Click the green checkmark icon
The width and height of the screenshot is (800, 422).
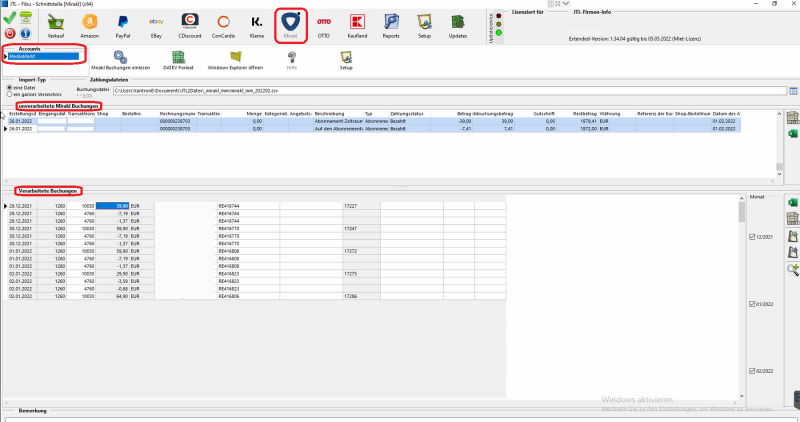click(x=11, y=16)
